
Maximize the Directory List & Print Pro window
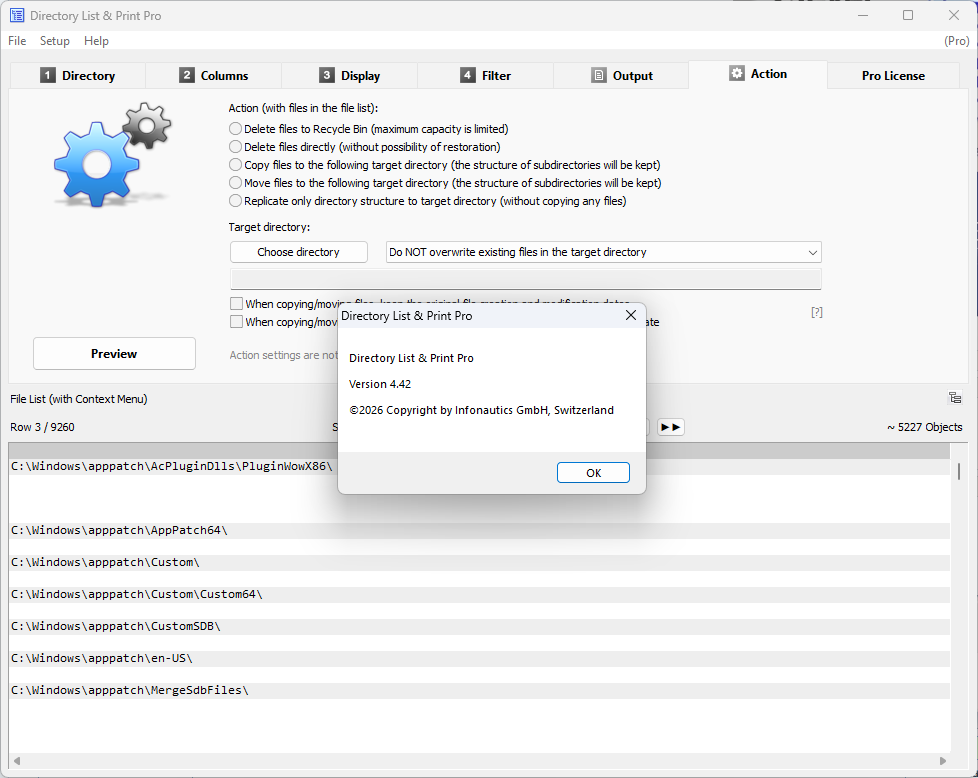click(x=908, y=16)
